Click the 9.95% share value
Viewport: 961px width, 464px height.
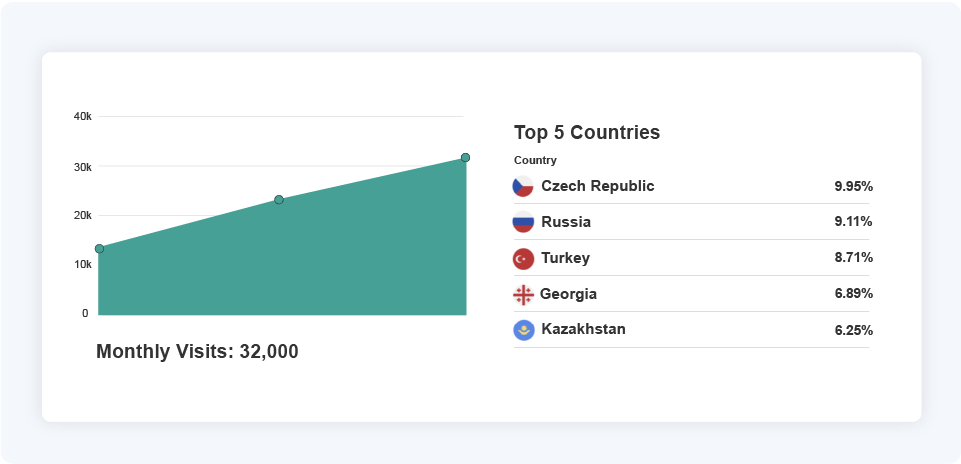(x=853, y=186)
